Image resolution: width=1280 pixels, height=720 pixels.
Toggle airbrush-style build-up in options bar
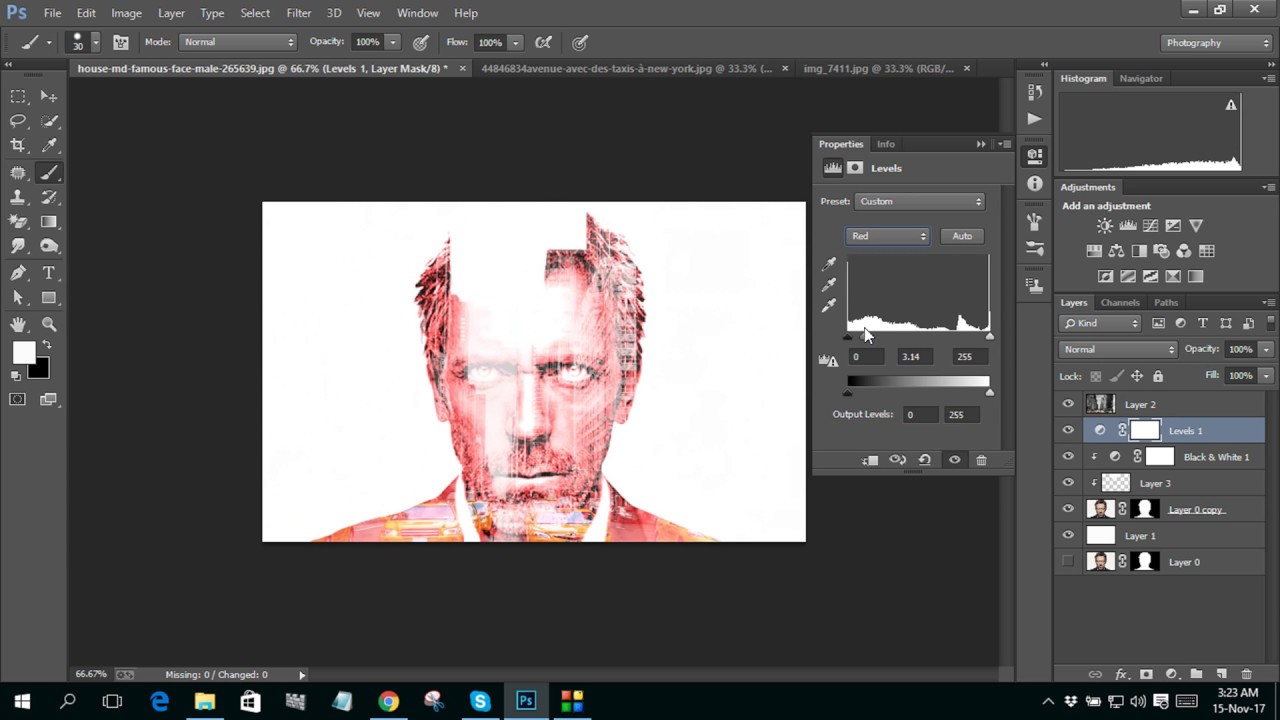[543, 42]
